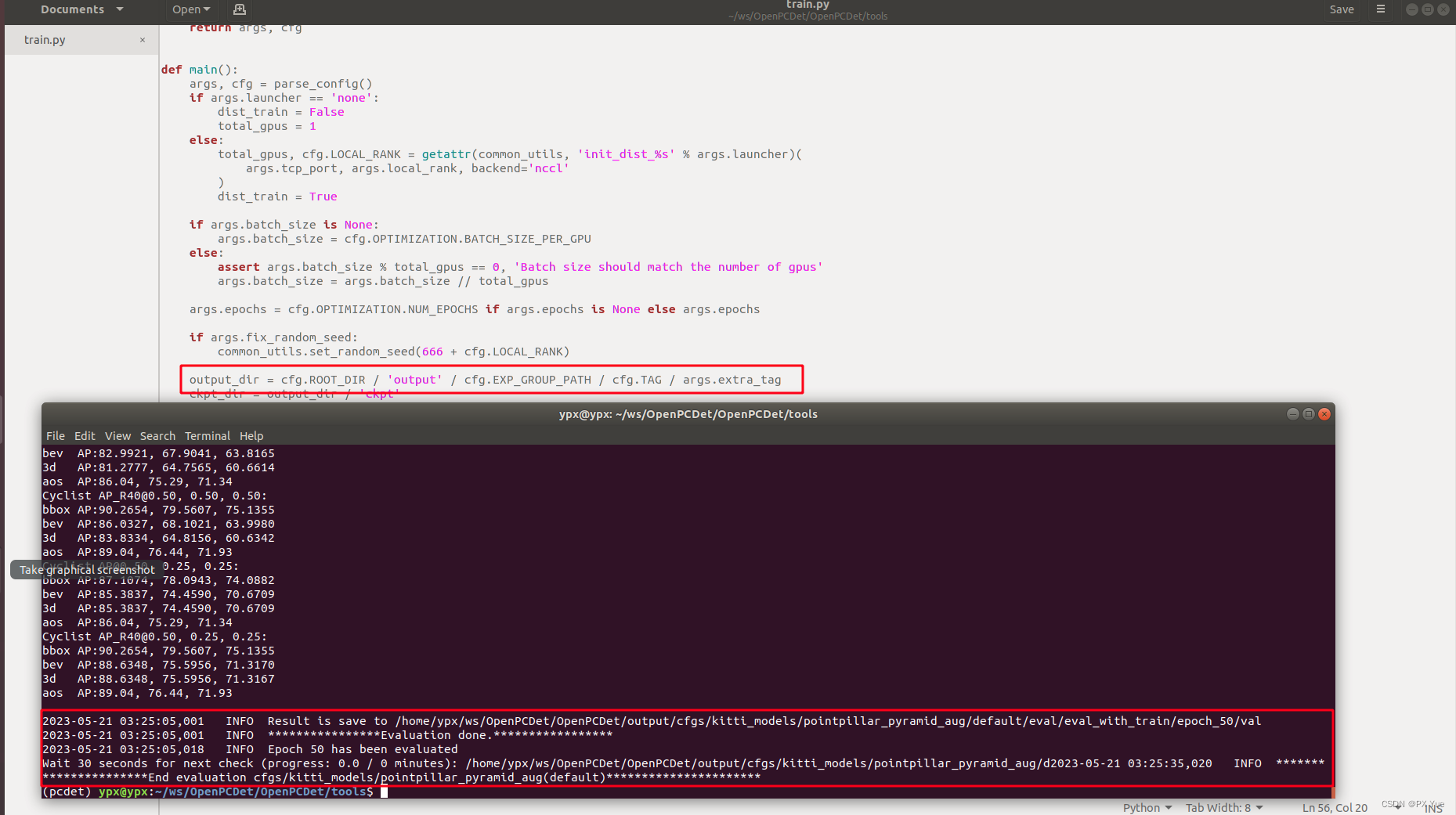Open the terminal View menu
This screenshot has width=1456, height=815.
point(117,436)
